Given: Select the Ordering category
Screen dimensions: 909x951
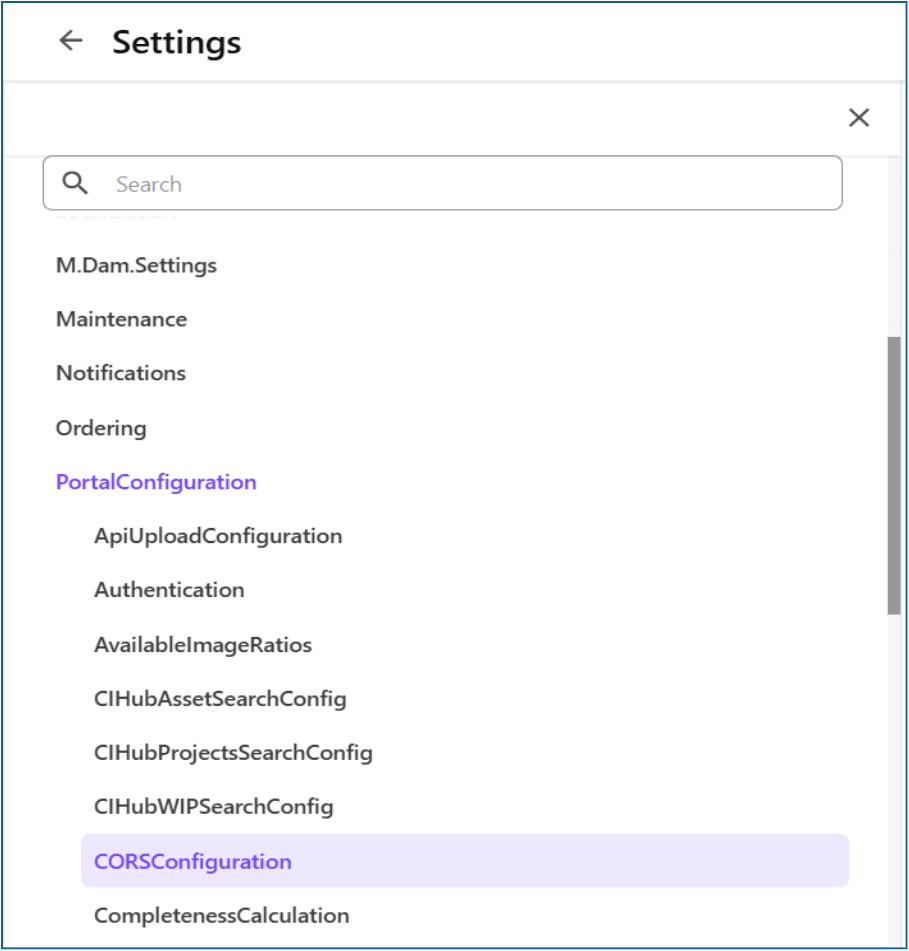Looking at the screenshot, I should click(x=101, y=428).
